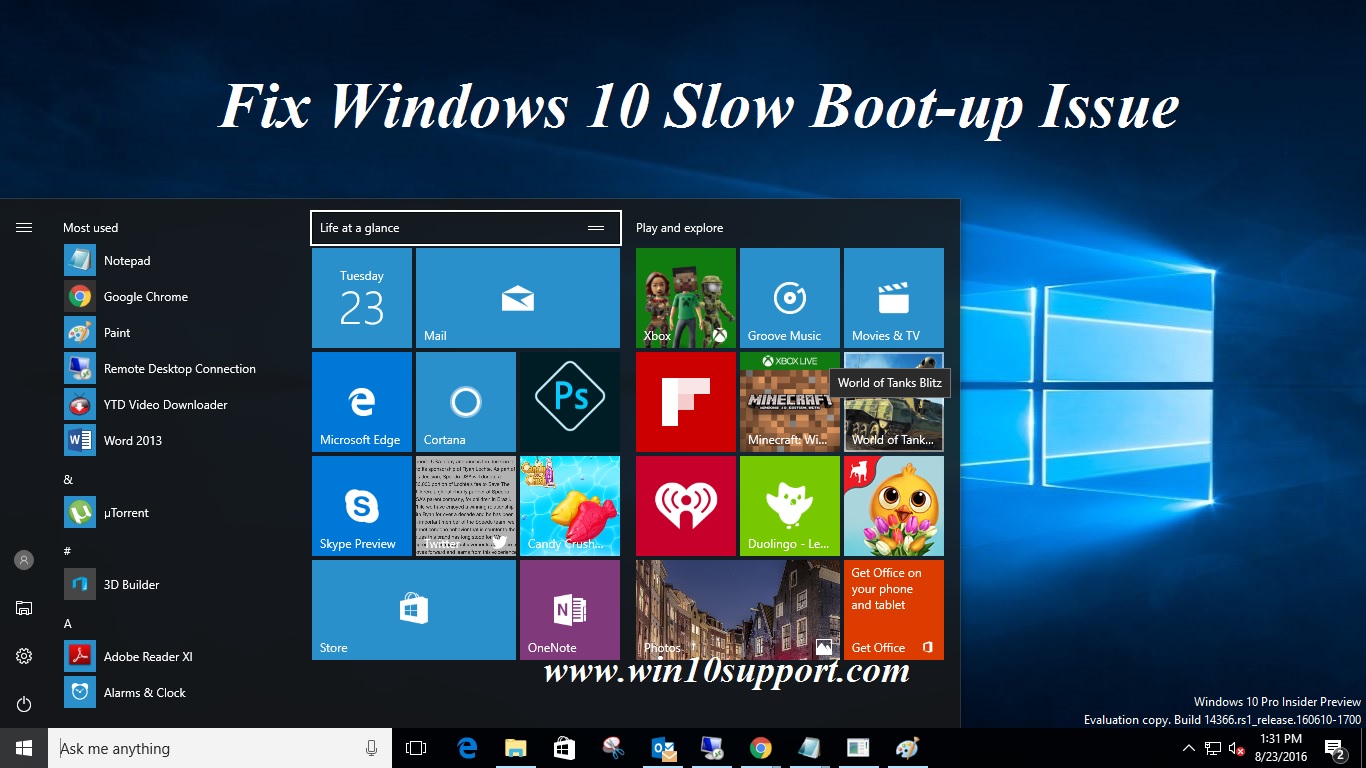
Task: Launch Notepad from Most used list
Action: click(180, 261)
